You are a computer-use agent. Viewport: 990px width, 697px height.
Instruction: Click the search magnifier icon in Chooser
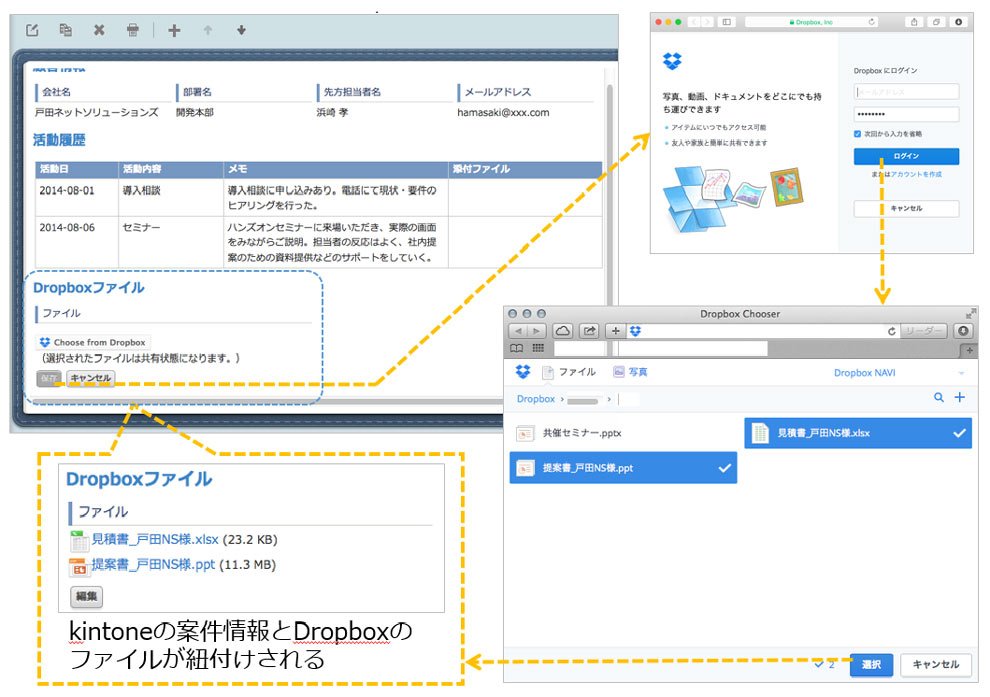pyautogui.click(x=939, y=397)
